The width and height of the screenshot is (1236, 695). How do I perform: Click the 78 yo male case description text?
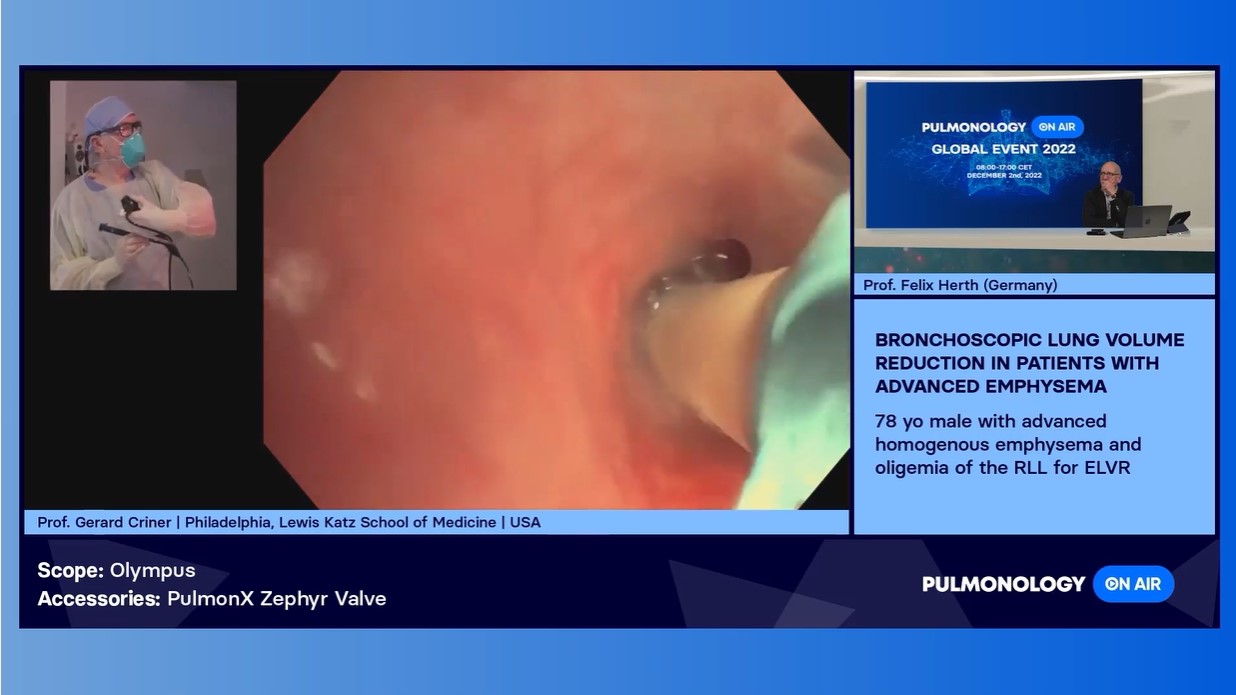[1007, 444]
